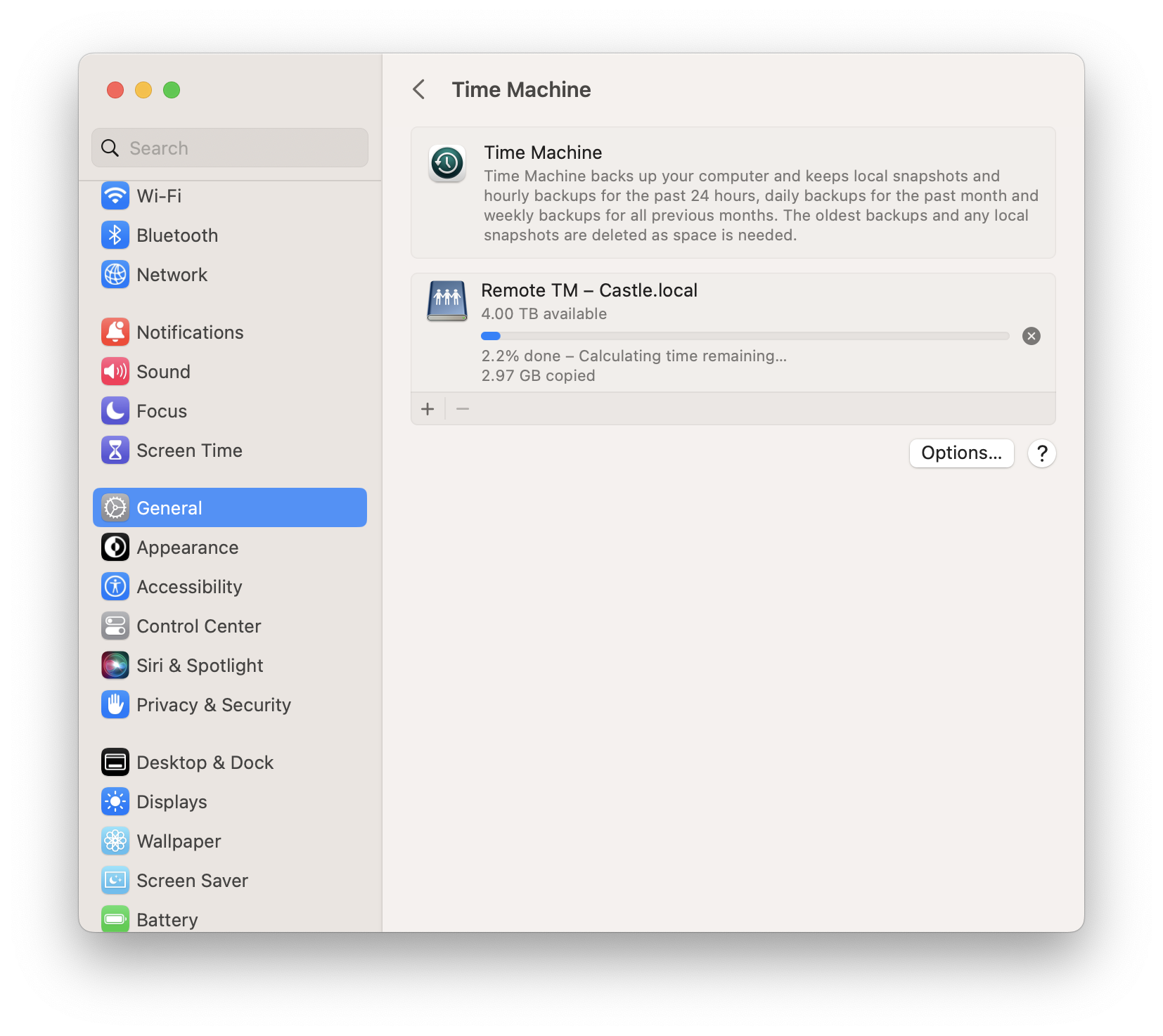
Task: Open Displays settings label
Action: [172, 802]
